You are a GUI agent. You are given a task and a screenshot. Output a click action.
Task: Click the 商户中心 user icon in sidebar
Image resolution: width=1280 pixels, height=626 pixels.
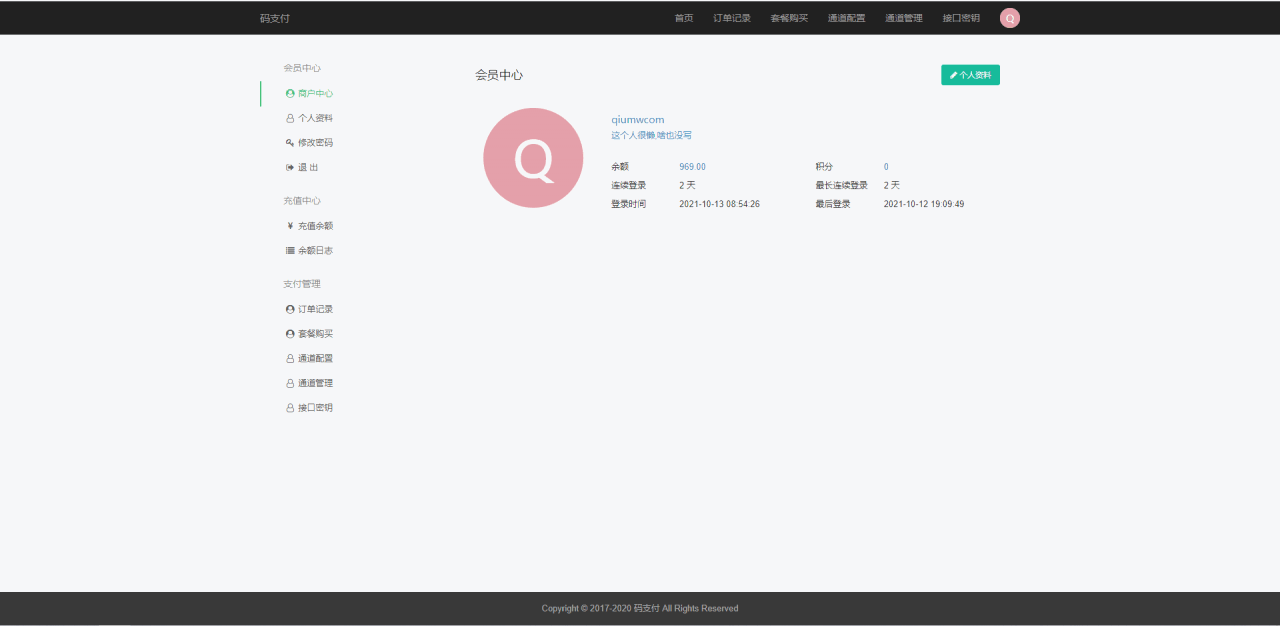[x=290, y=94]
